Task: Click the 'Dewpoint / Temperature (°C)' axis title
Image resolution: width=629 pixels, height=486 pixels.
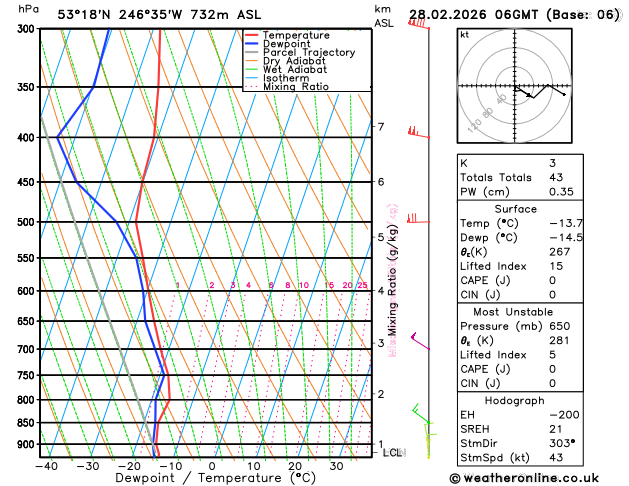Action: pos(215,478)
